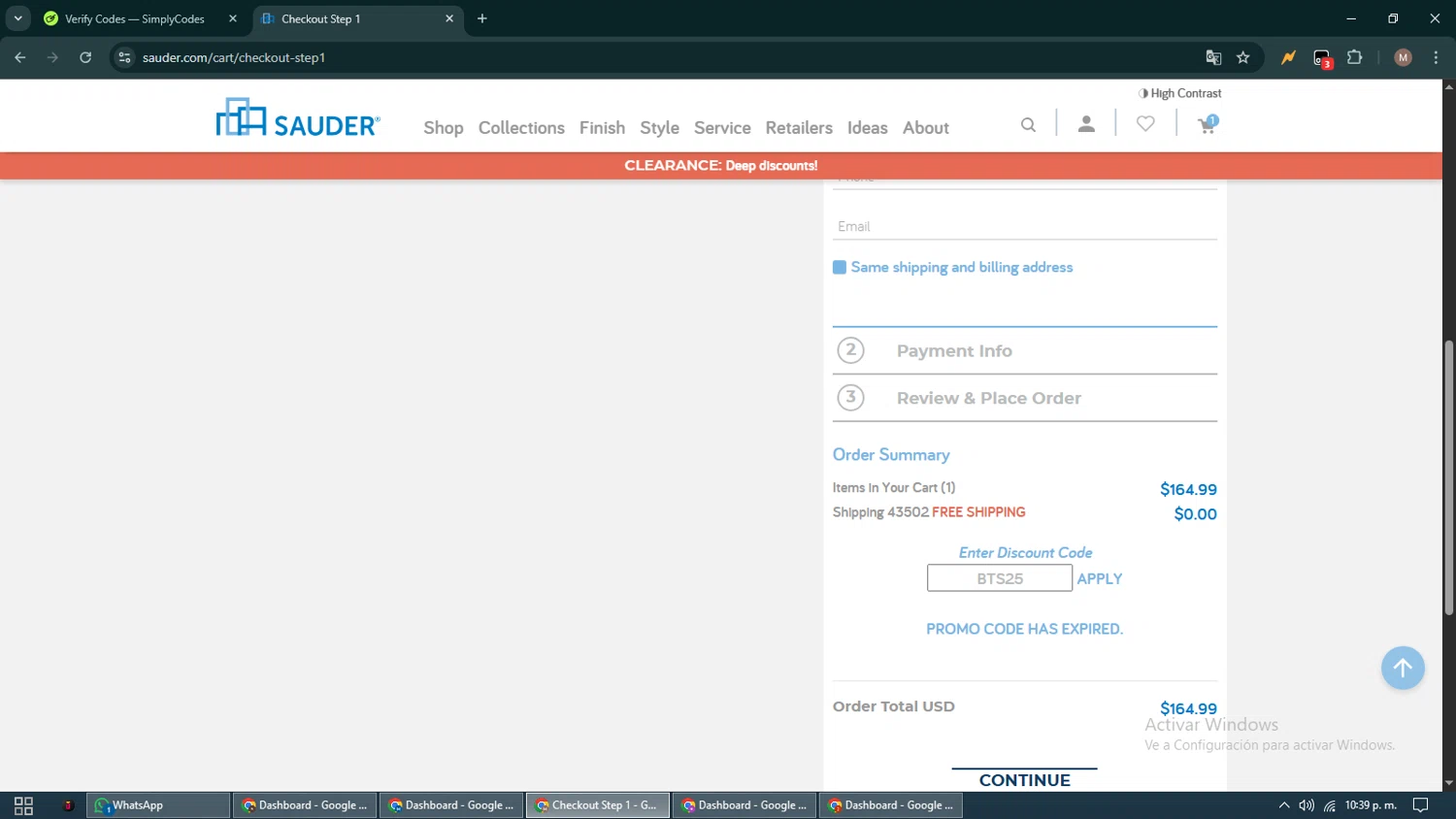Open the Style menu

(x=659, y=127)
